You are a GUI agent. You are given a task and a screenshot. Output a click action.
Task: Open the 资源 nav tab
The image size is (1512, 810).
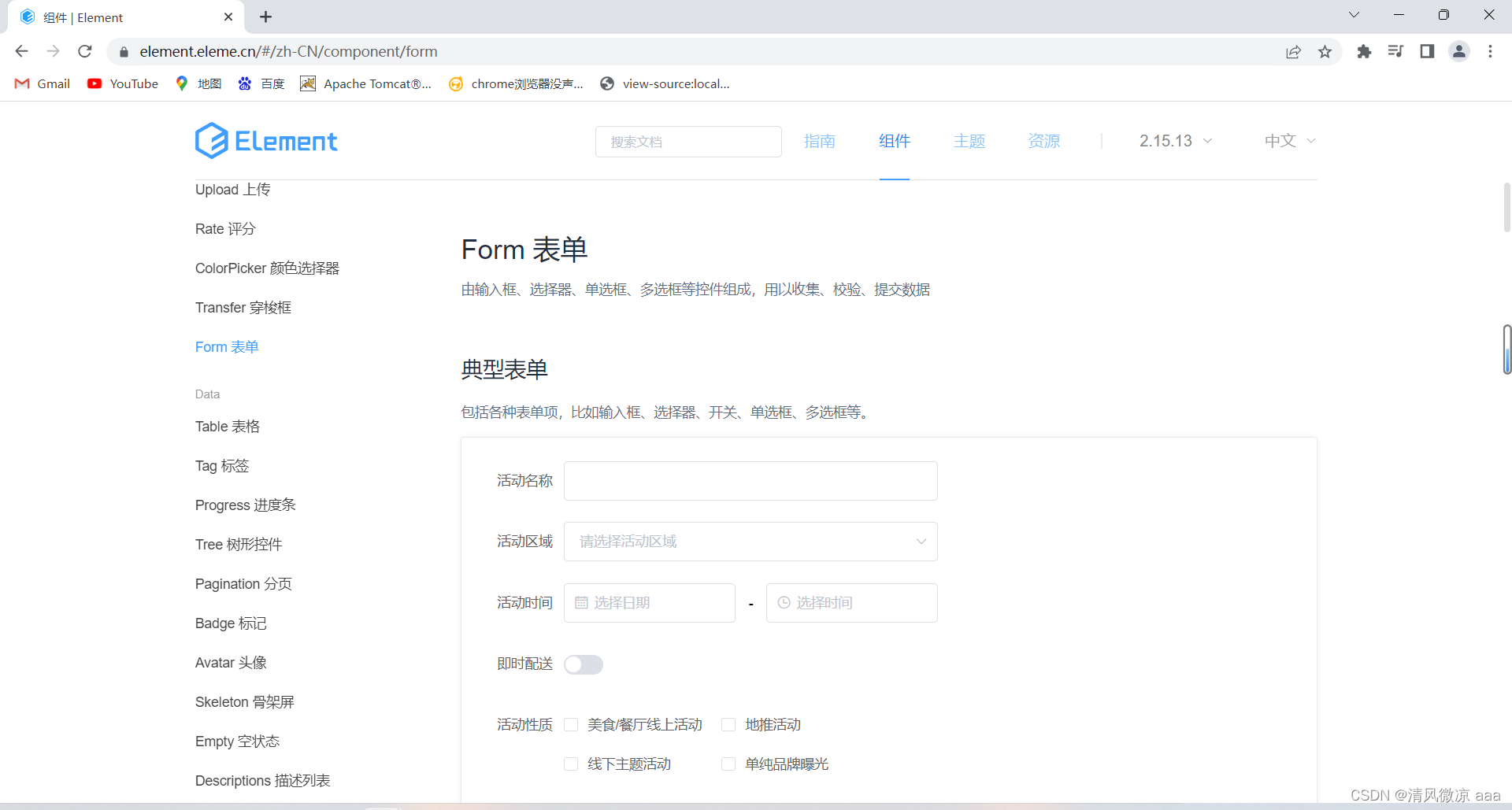1044,141
